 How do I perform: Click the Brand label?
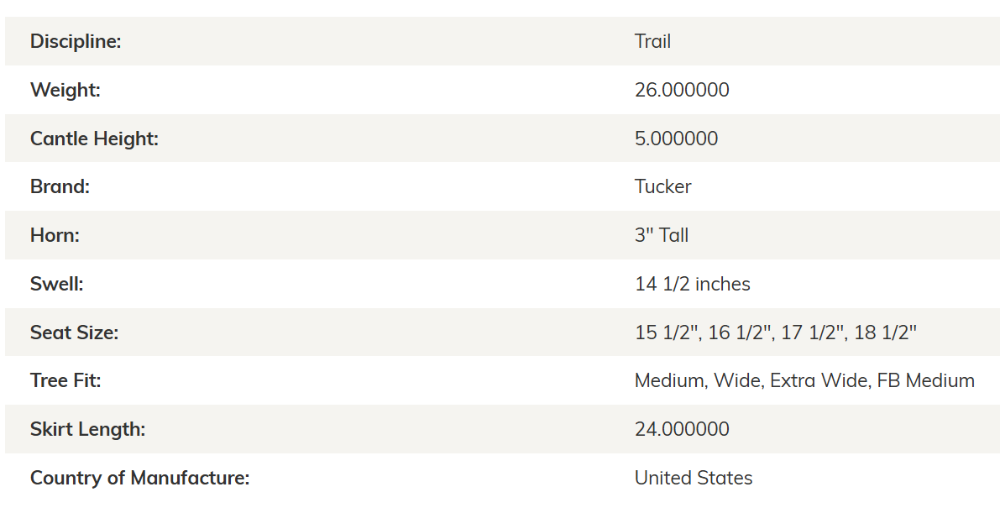pos(60,187)
